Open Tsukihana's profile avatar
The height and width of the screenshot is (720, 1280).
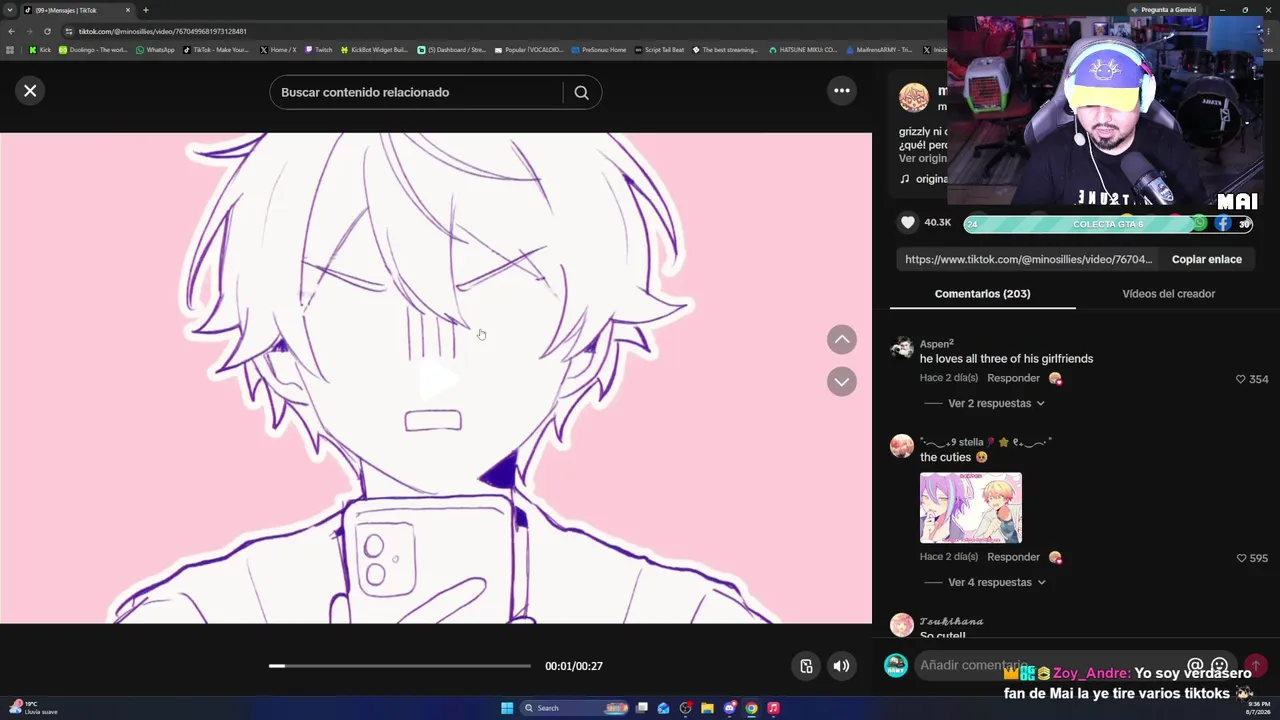pyautogui.click(x=902, y=625)
